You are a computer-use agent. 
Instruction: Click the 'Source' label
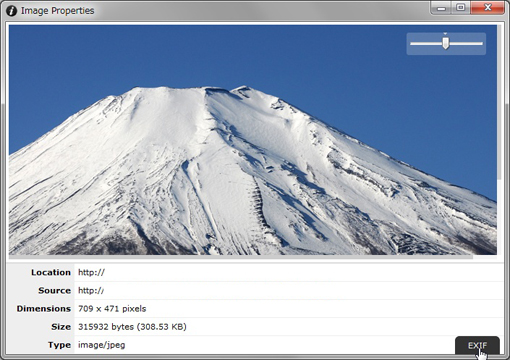[x=55, y=290]
